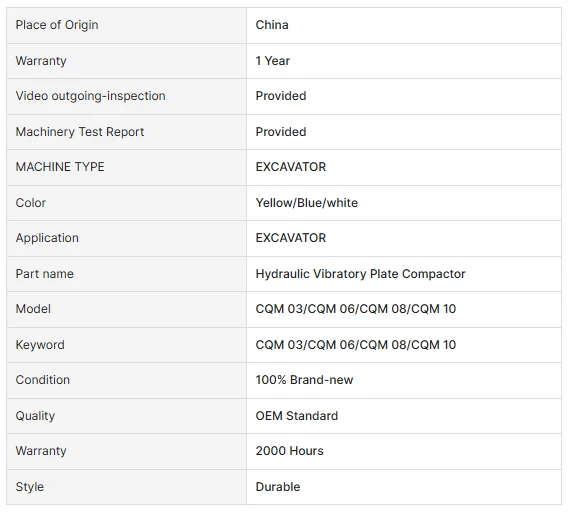Click 'EXCAVATOR' in the MACHINE TYPE row
Screen dimensions: 569x514
(x=291, y=167)
